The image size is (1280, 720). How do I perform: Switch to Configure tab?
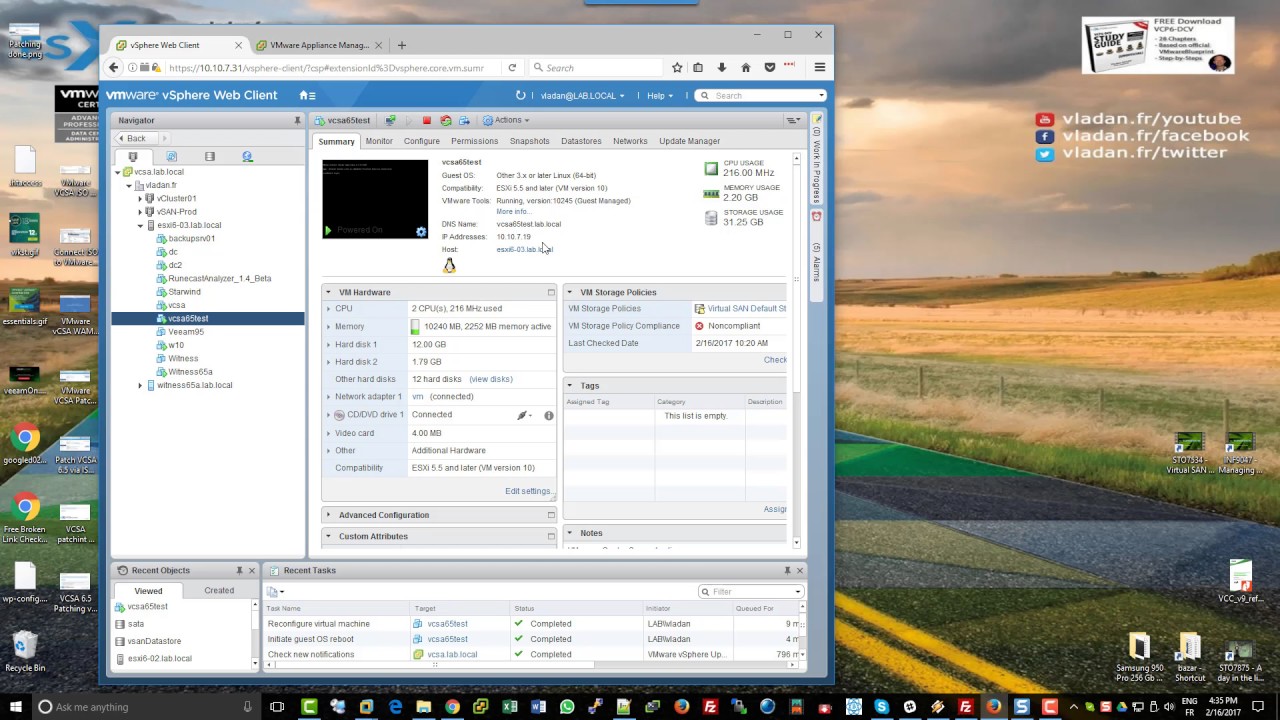[x=422, y=141]
